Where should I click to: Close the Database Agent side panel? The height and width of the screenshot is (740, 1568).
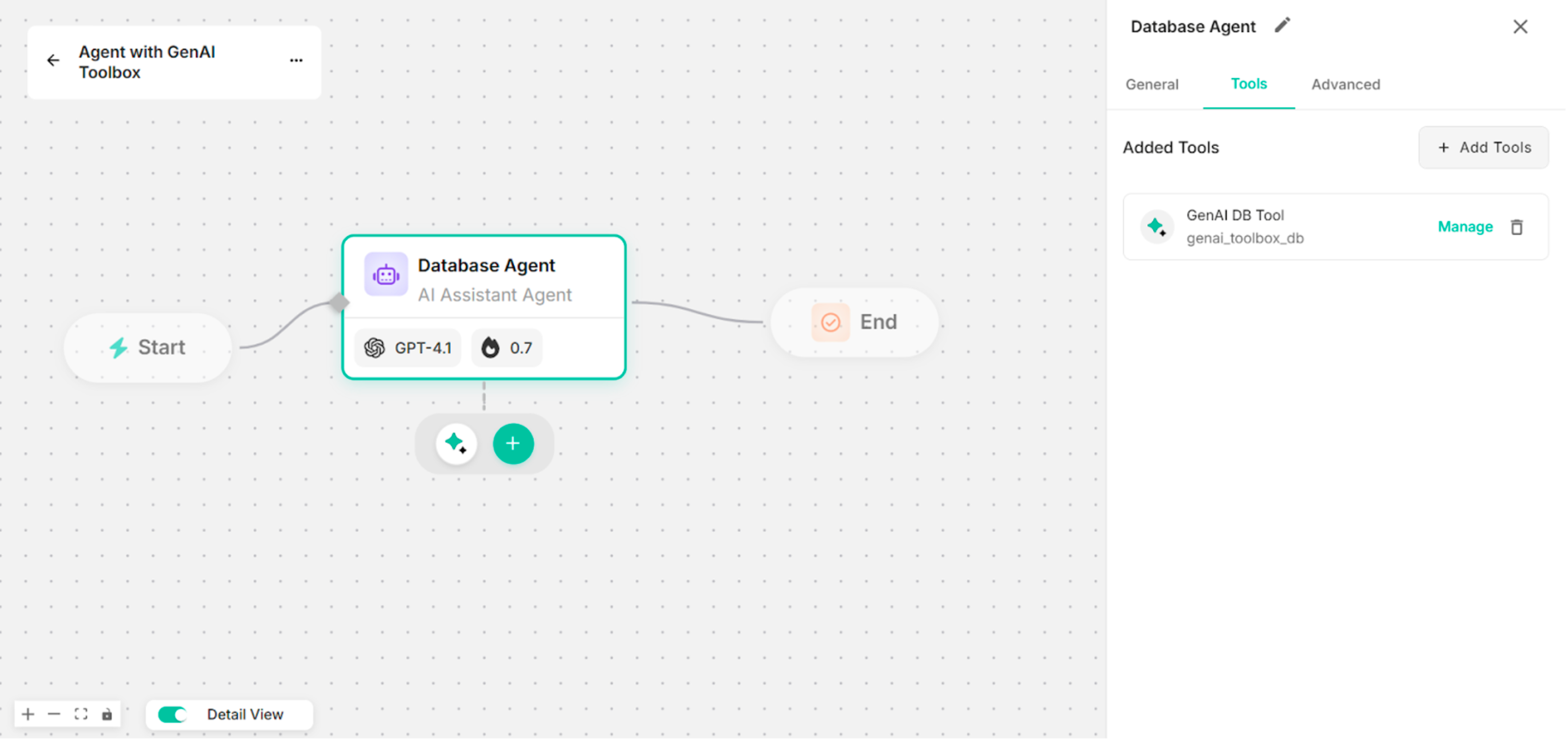pyautogui.click(x=1520, y=27)
